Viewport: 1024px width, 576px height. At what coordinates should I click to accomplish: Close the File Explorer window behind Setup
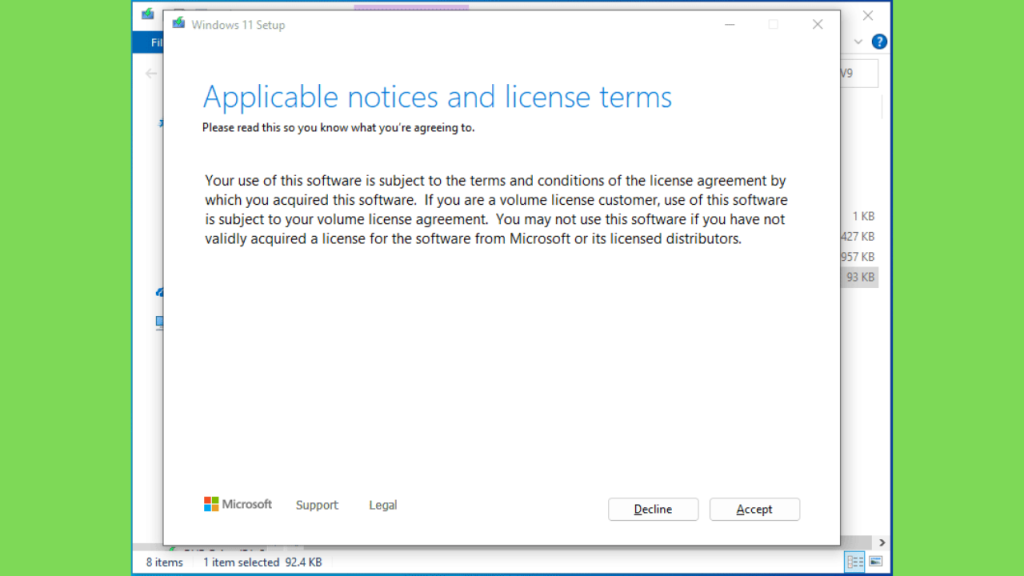[x=868, y=16]
